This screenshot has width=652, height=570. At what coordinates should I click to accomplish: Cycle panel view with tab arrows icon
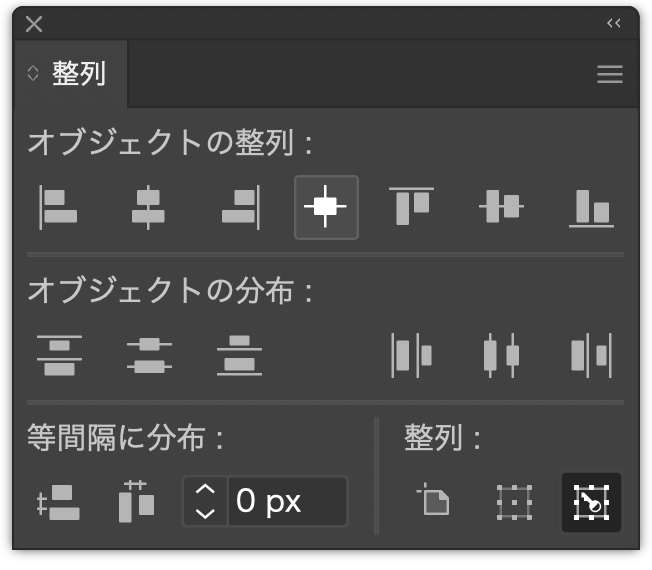coord(33,74)
